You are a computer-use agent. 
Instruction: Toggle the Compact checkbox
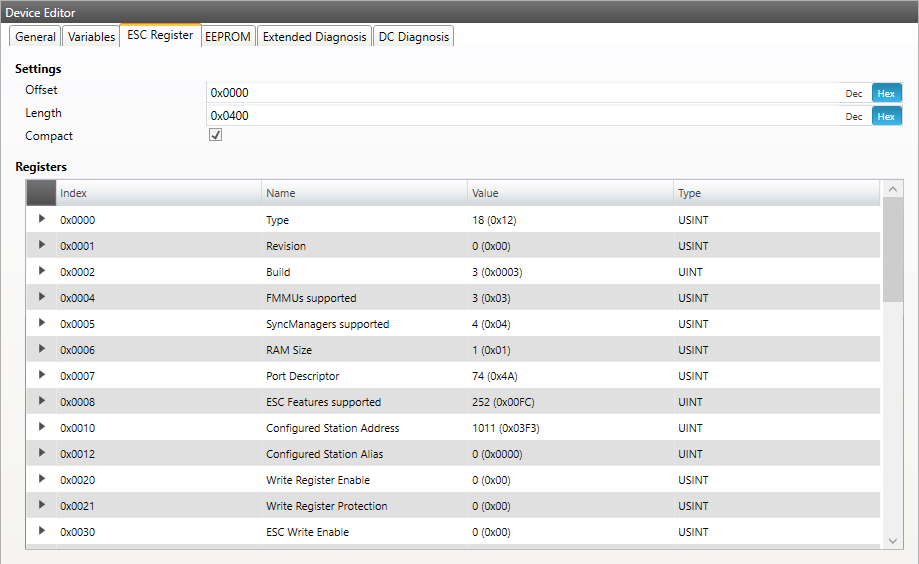click(215, 136)
